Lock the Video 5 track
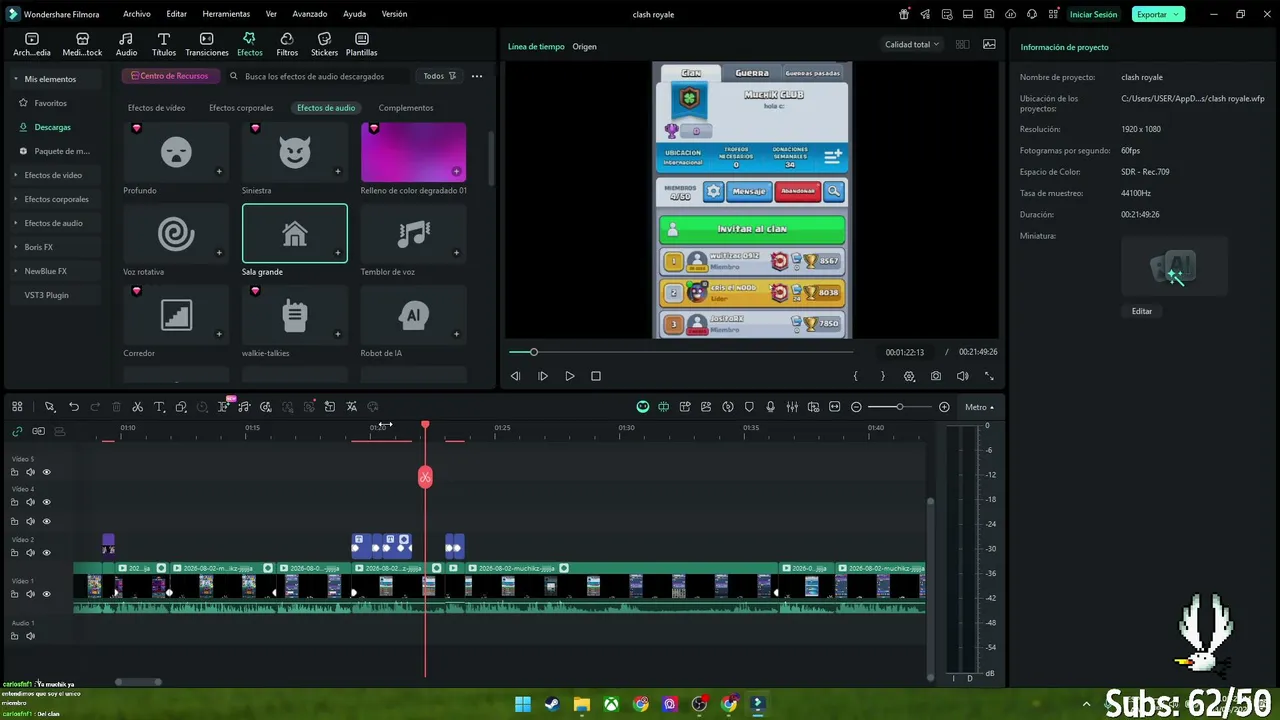The height and width of the screenshot is (720, 1280). pos(14,472)
